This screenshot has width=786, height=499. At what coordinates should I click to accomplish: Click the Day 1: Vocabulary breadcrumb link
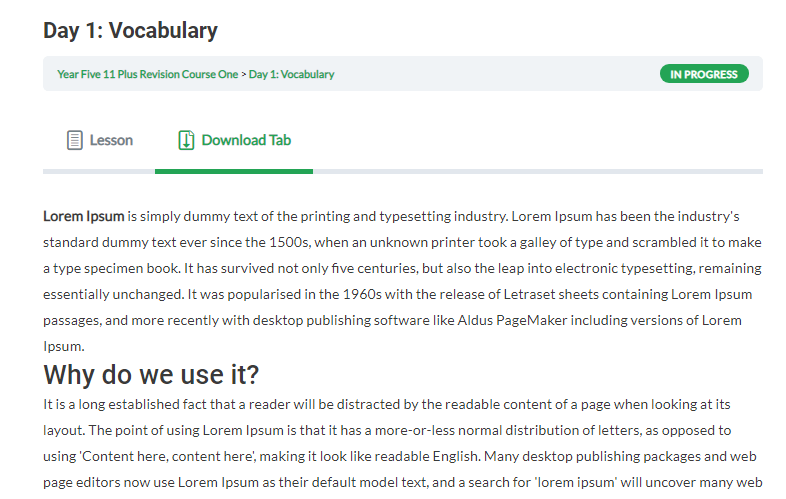click(x=291, y=74)
